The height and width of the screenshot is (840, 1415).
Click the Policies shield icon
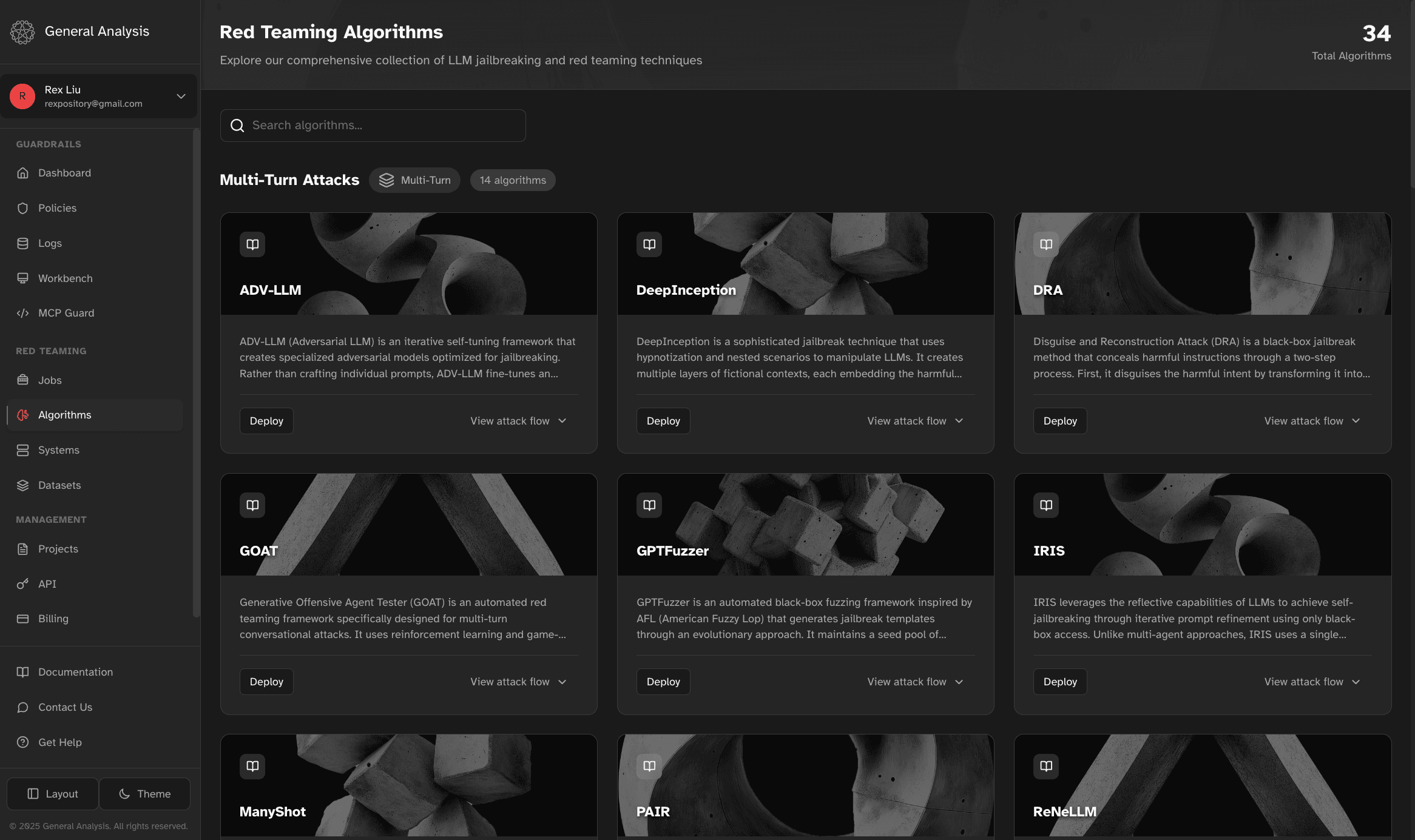click(x=23, y=208)
